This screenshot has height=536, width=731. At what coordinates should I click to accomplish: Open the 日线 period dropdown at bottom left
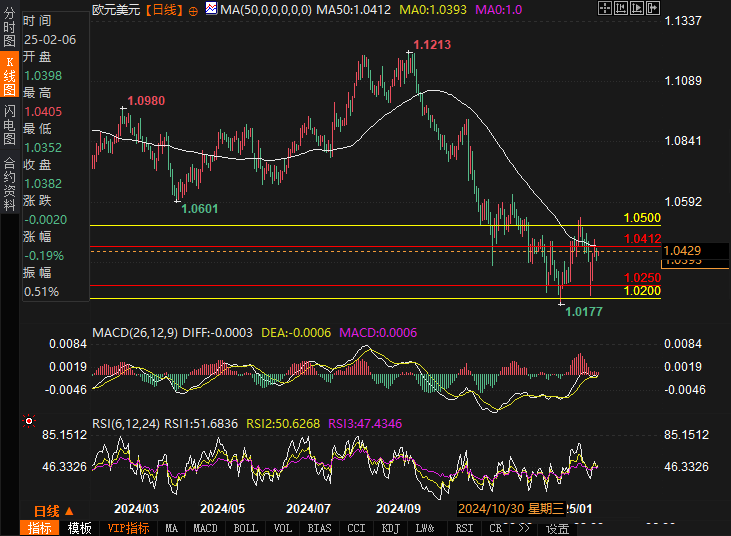(x=52, y=510)
